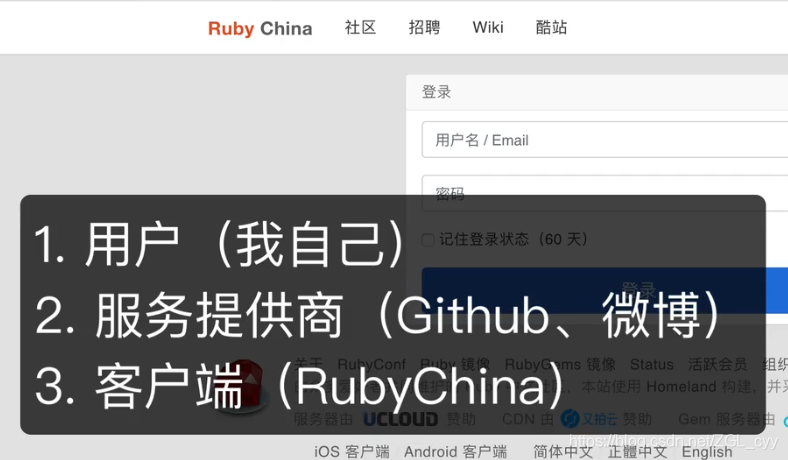
Task: Open the RubyGems 镜像 footer link
Action: [560, 364]
